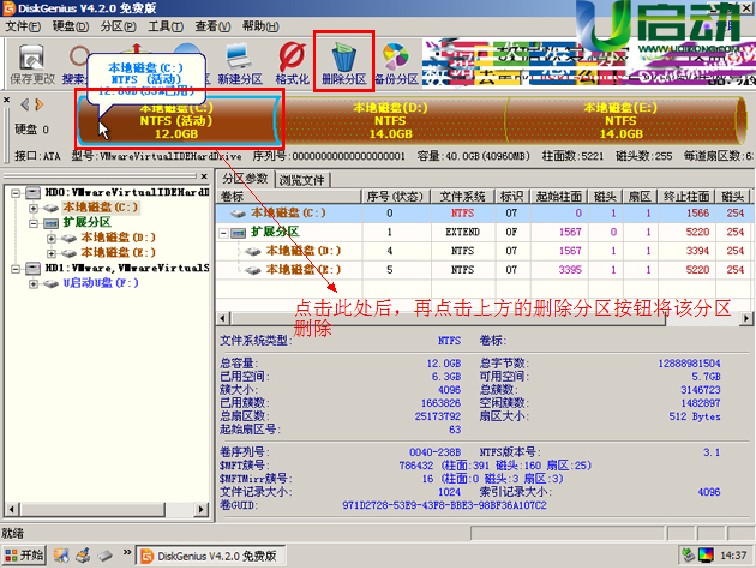Close the disk map panel with x
The width and height of the screenshot is (756, 568).
coord(7,100)
